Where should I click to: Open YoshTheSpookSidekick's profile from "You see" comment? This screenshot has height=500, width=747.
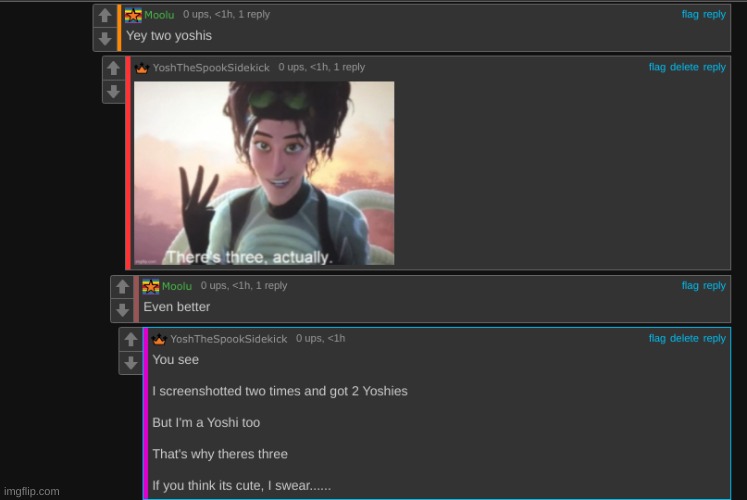[x=228, y=339]
